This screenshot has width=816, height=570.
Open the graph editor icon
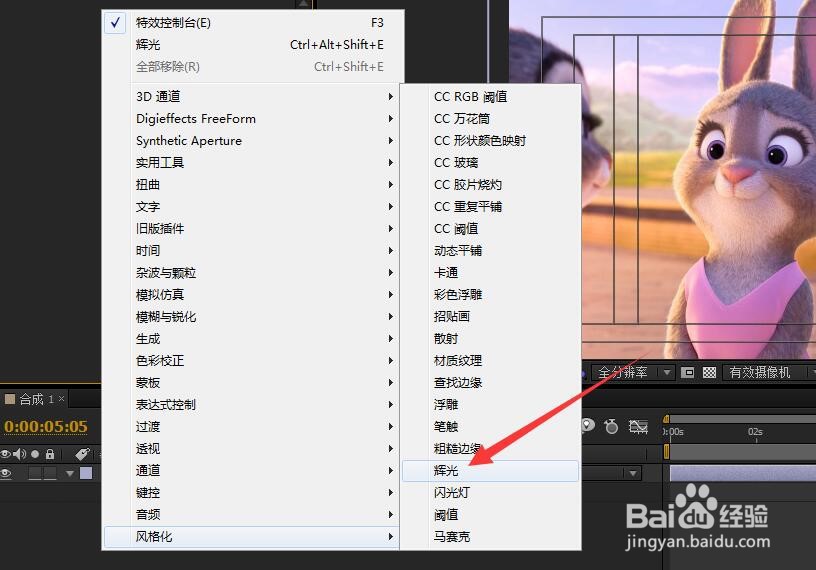point(638,427)
